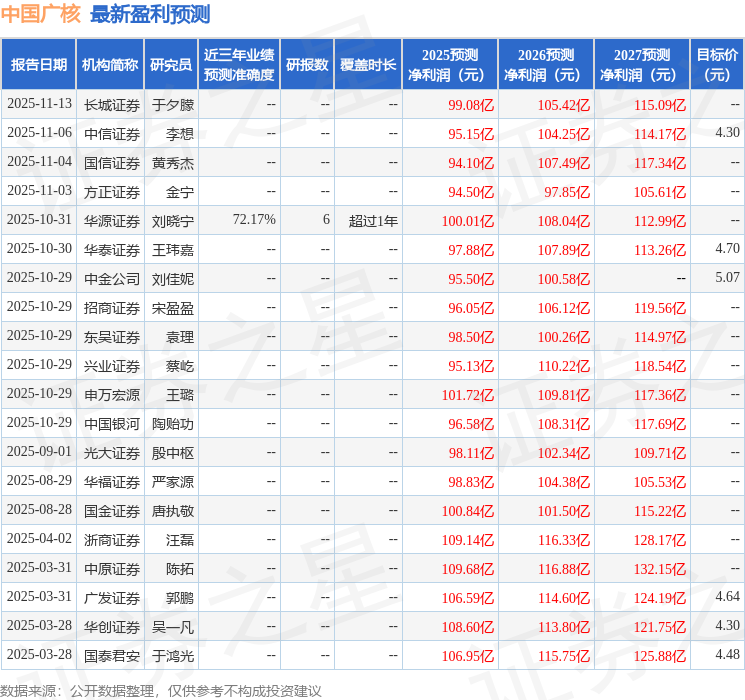This screenshot has height=700, width=745.
Task: Click the 97.85亿 2026 profit value
Action: [567, 192]
